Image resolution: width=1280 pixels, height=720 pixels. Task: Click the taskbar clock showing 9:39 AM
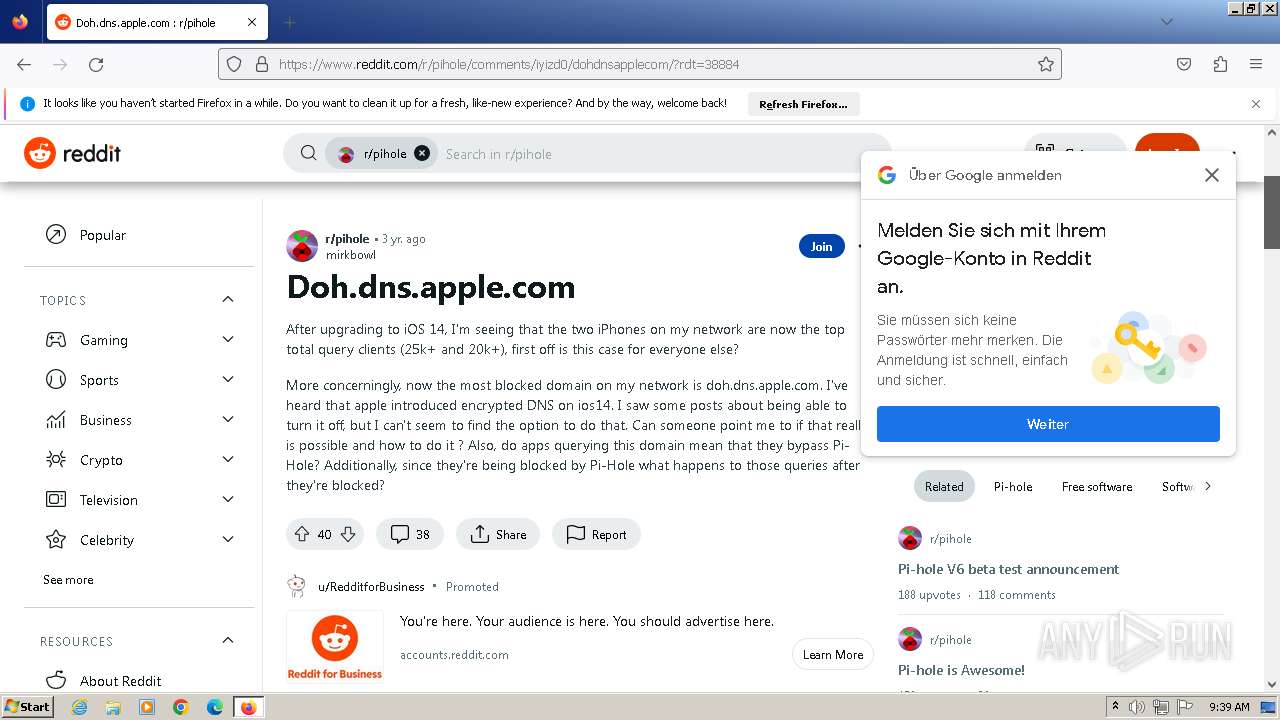1229,707
